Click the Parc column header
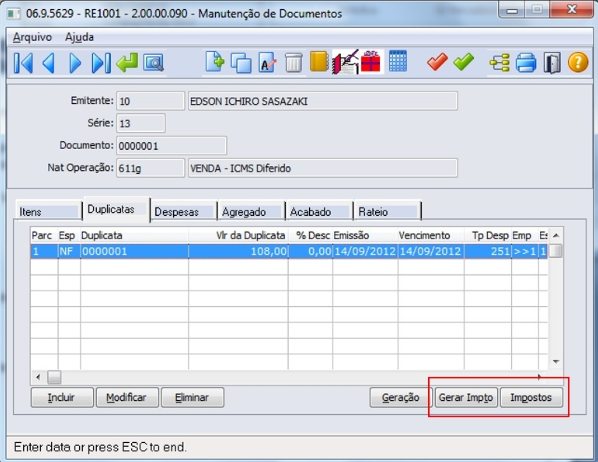This screenshot has width=598, height=462. pos(44,235)
